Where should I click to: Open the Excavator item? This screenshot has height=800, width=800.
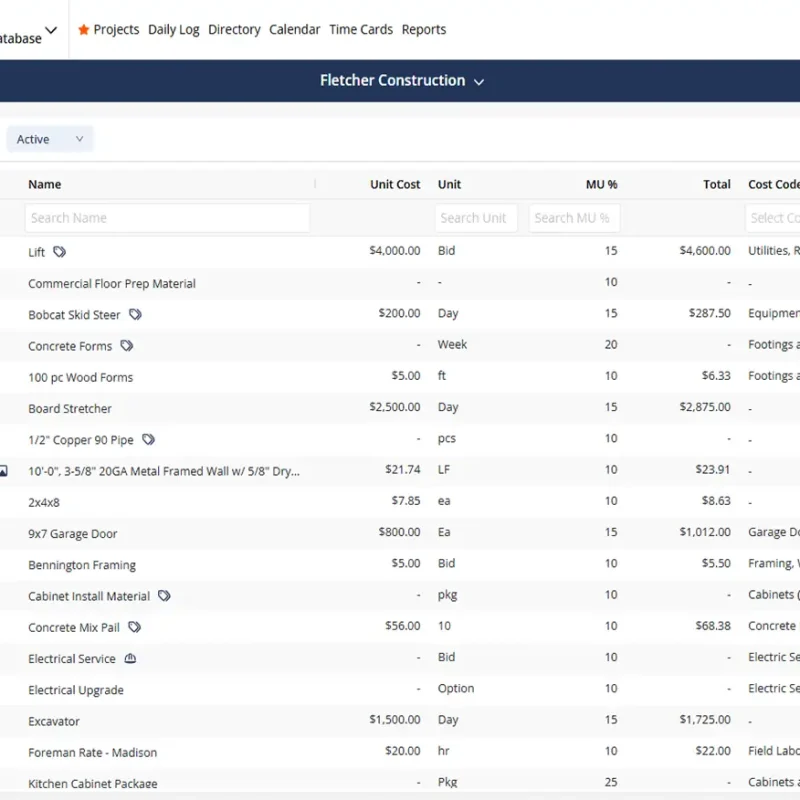54,721
